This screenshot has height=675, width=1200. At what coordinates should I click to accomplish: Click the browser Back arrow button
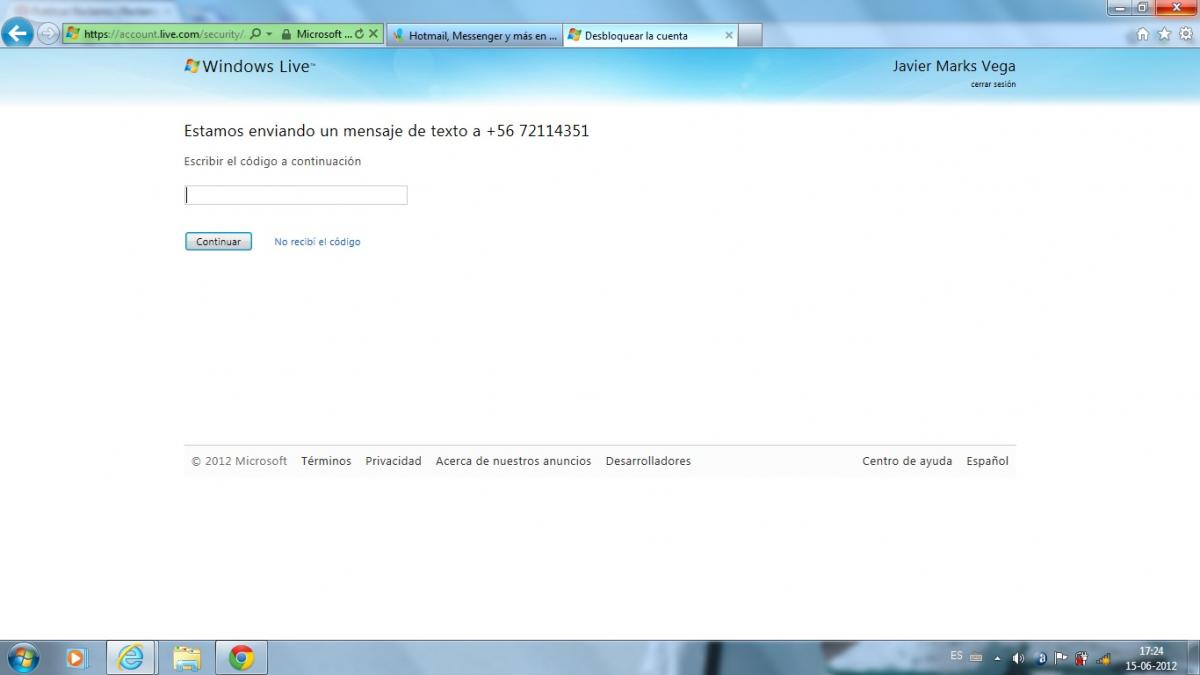point(17,33)
